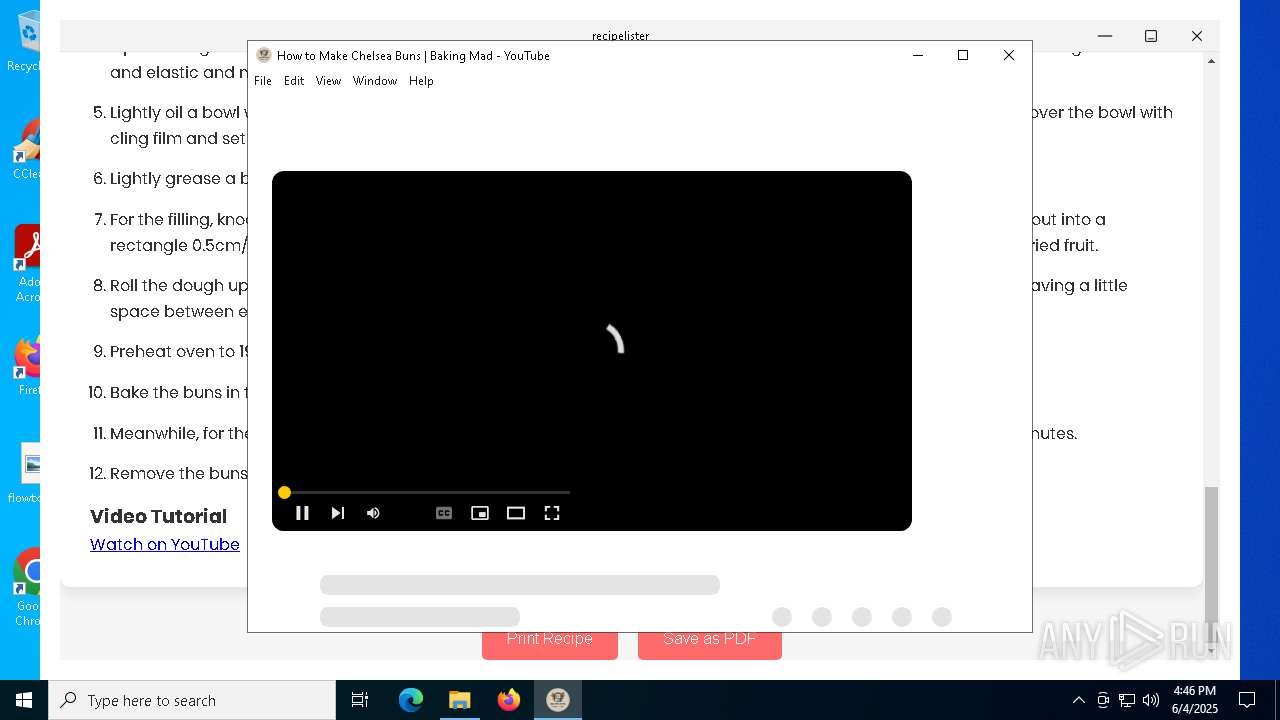
Task: Open the File menu
Action: 263,81
